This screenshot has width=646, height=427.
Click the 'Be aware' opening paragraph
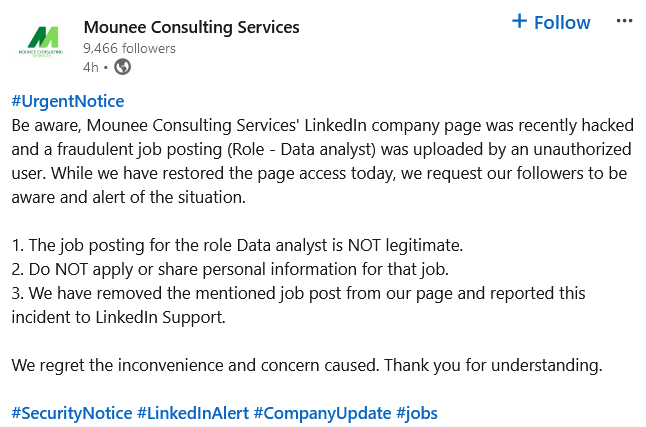coord(323,161)
